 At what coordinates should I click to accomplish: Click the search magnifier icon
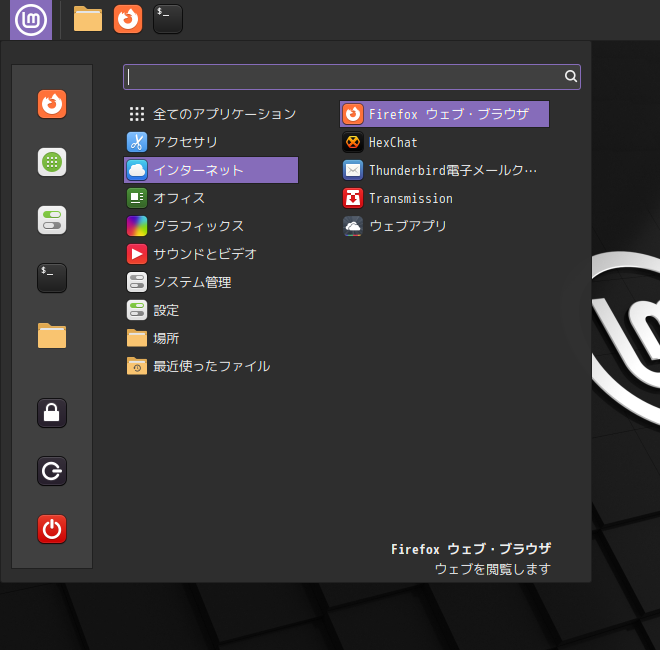point(571,76)
